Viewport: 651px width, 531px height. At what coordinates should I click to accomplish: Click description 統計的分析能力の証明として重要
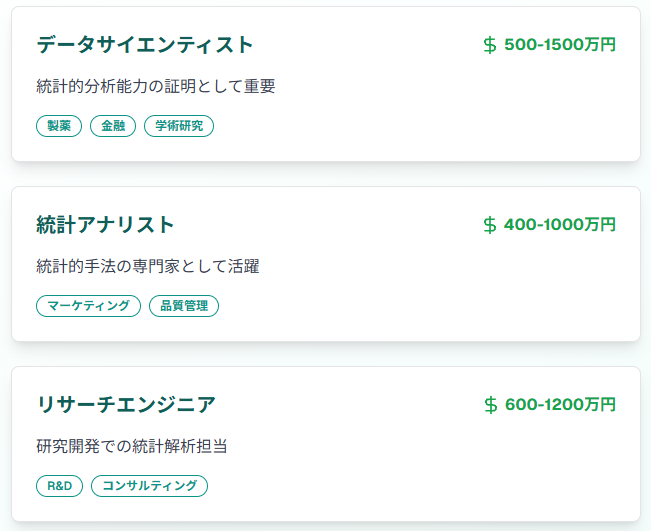tap(155, 87)
